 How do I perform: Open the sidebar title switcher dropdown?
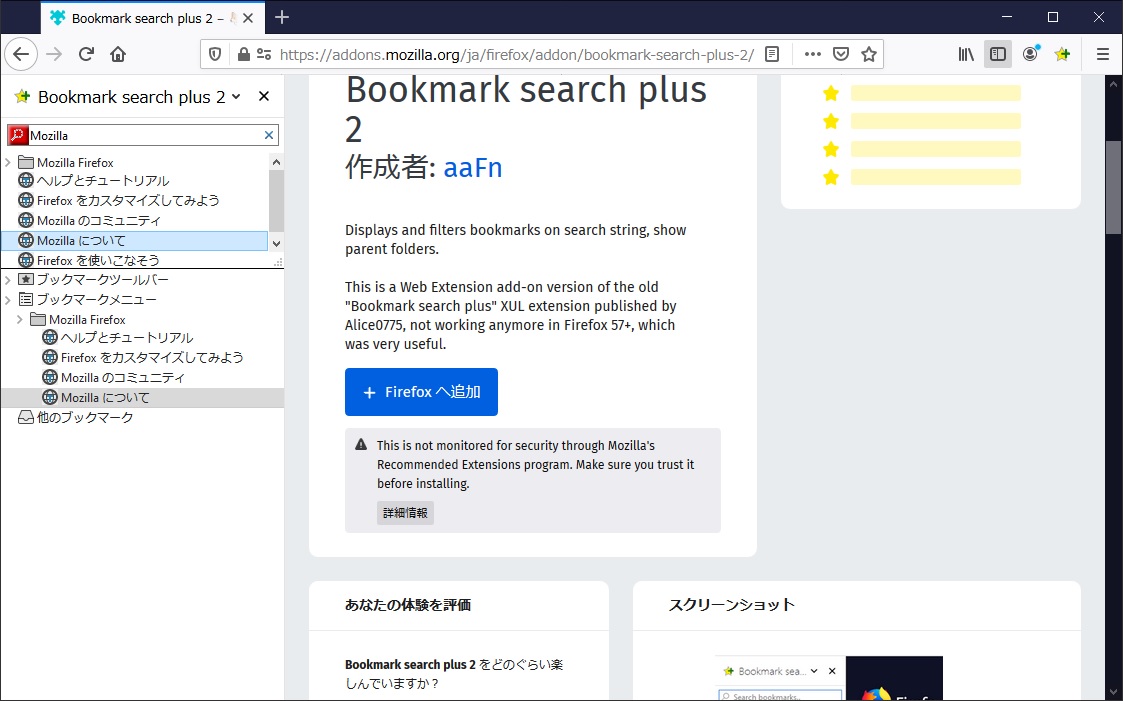tap(236, 97)
